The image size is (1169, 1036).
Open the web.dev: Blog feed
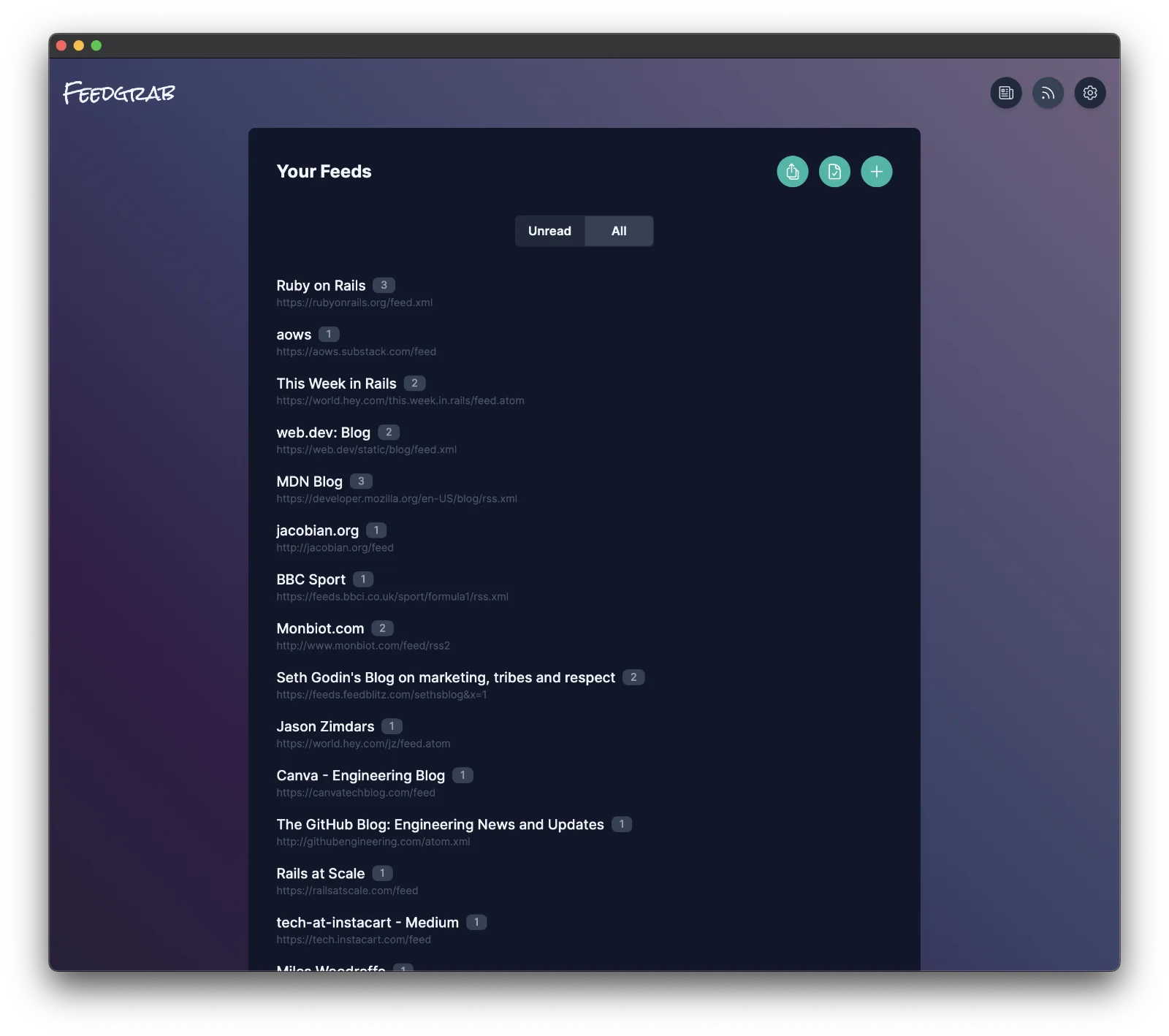pyautogui.click(x=323, y=433)
